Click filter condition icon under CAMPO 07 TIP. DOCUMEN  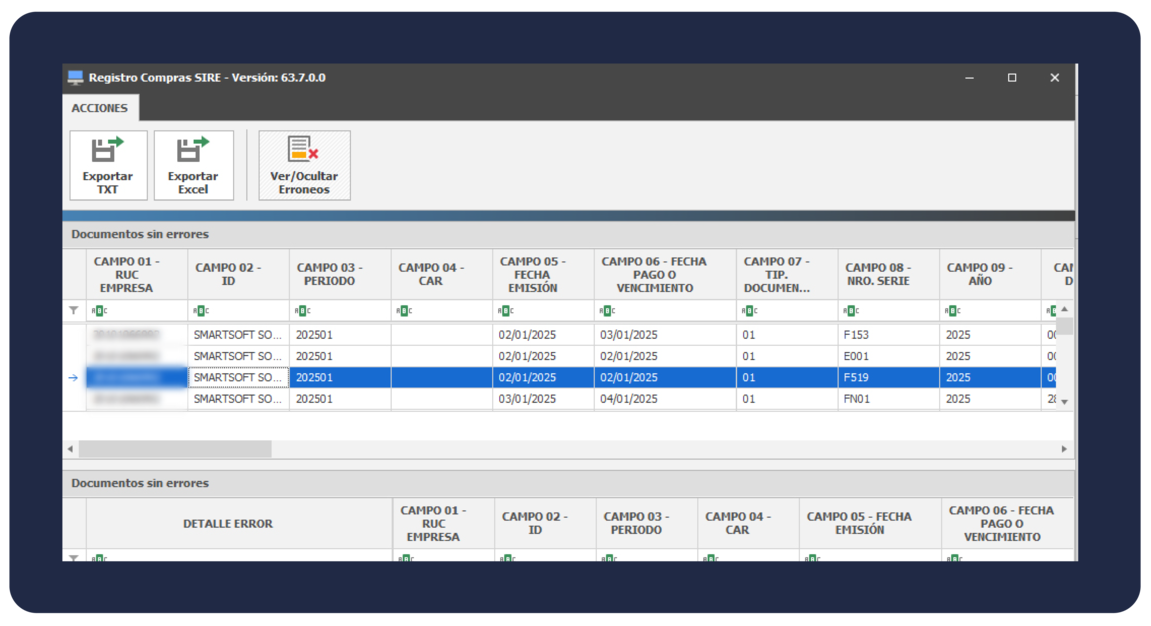pyautogui.click(x=749, y=311)
